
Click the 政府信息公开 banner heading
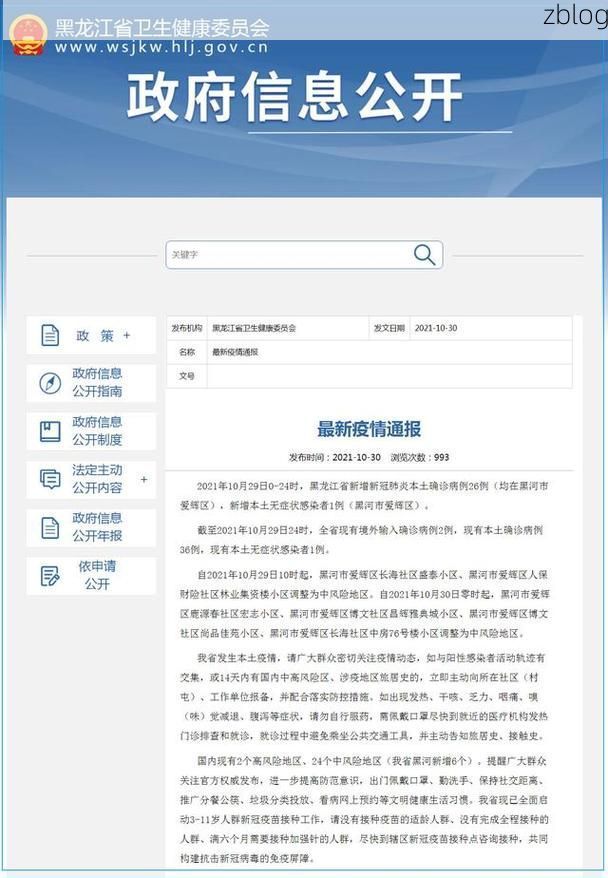click(294, 96)
